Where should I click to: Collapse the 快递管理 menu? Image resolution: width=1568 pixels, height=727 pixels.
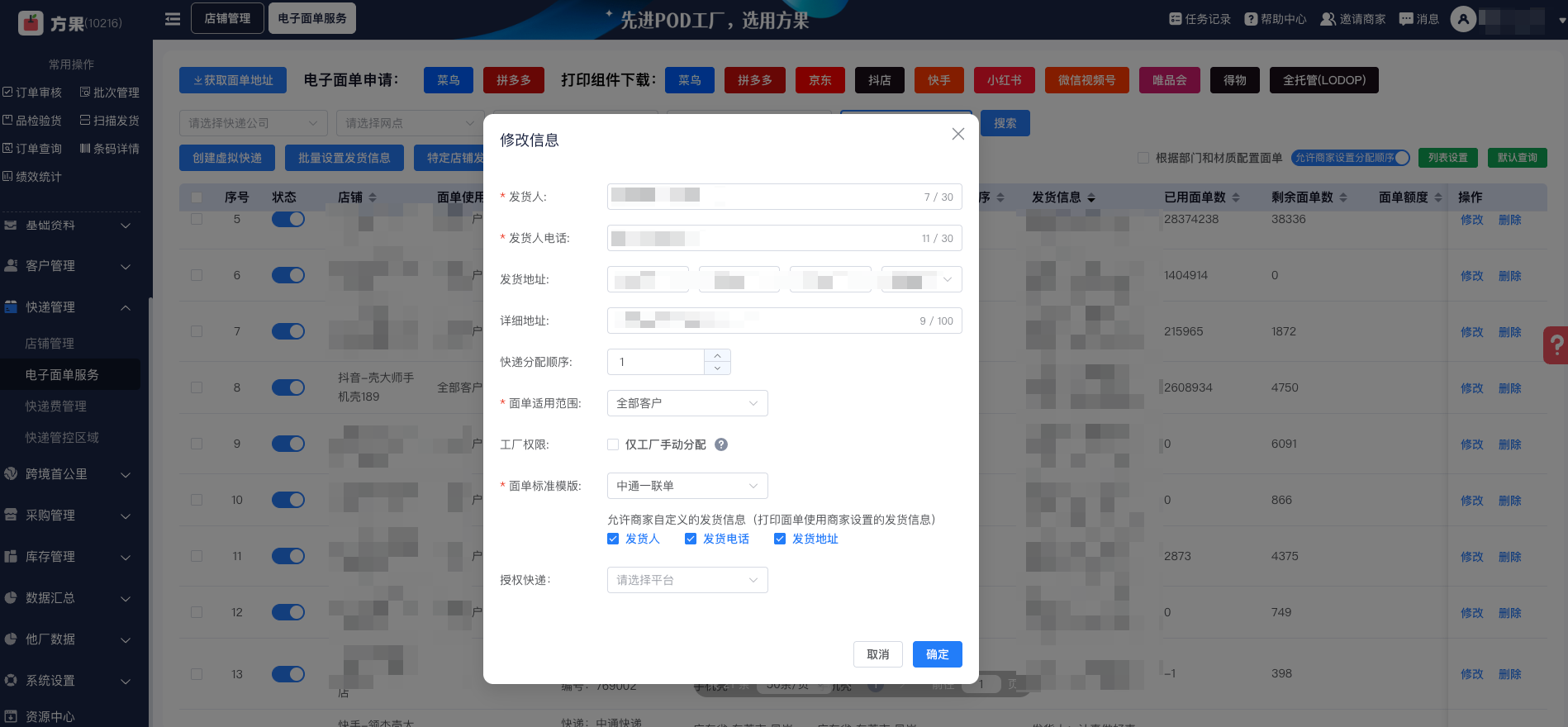point(70,307)
